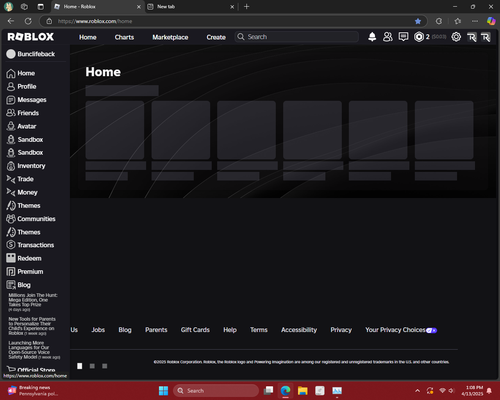Open Gift Cards footer link
This screenshot has height=400, width=500.
coord(195,330)
